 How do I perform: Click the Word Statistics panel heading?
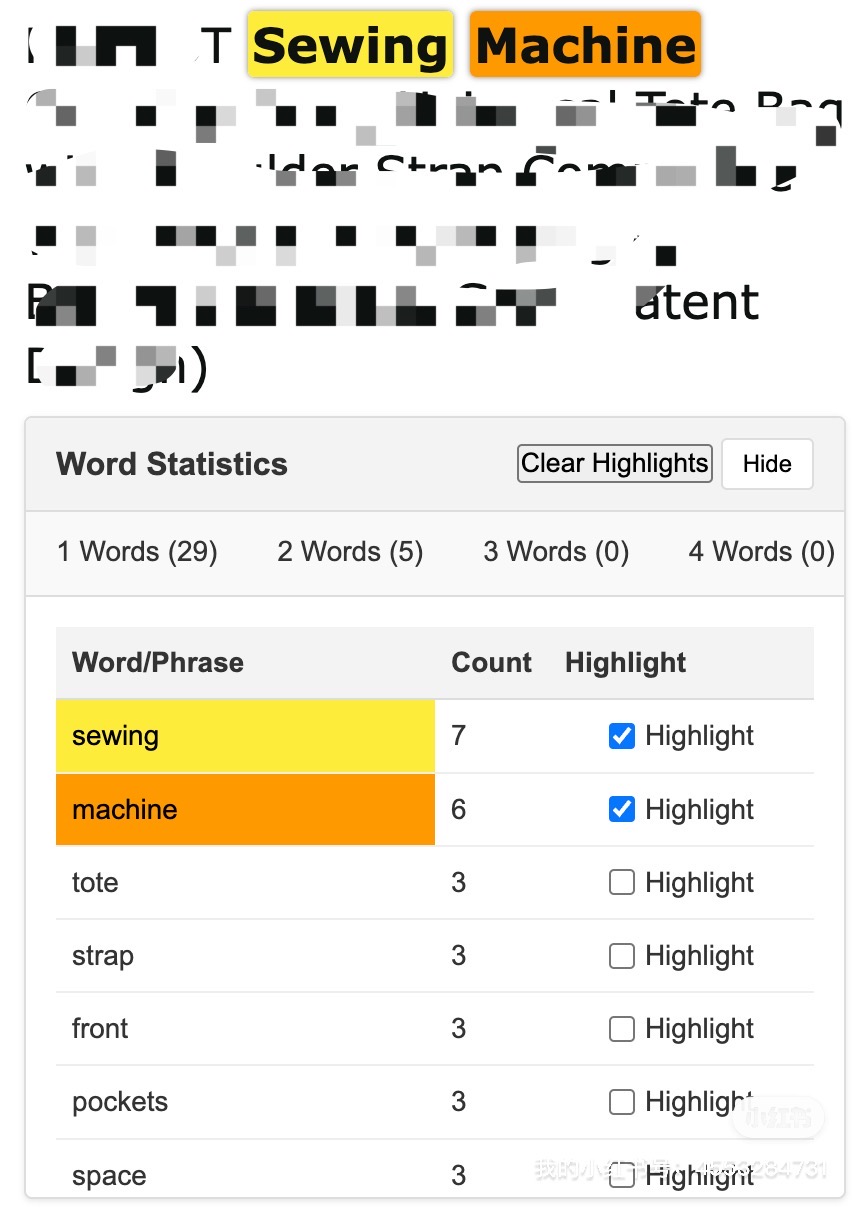172,464
